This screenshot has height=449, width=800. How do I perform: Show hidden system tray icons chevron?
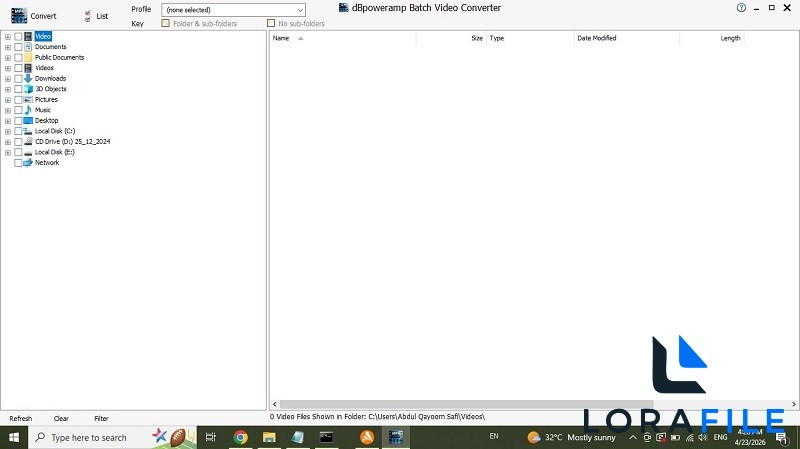[633, 437]
